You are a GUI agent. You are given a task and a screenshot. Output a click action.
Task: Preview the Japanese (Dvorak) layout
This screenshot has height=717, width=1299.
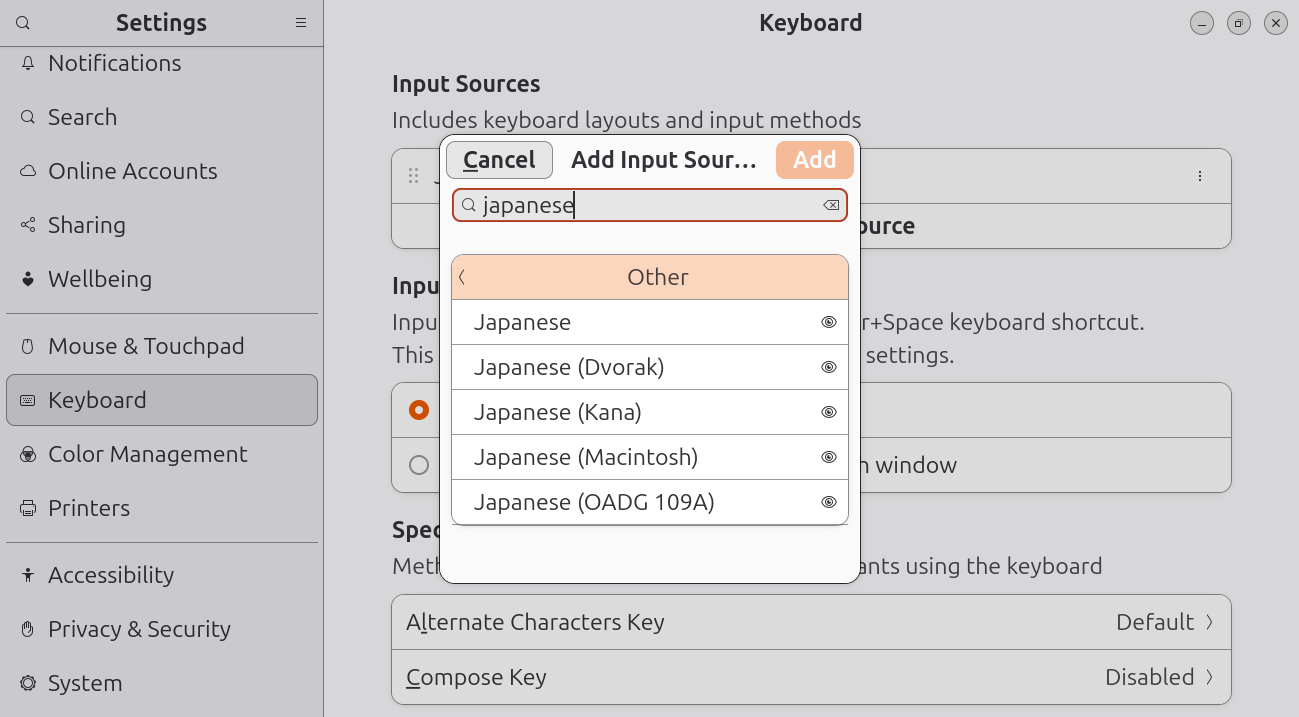[x=828, y=367]
